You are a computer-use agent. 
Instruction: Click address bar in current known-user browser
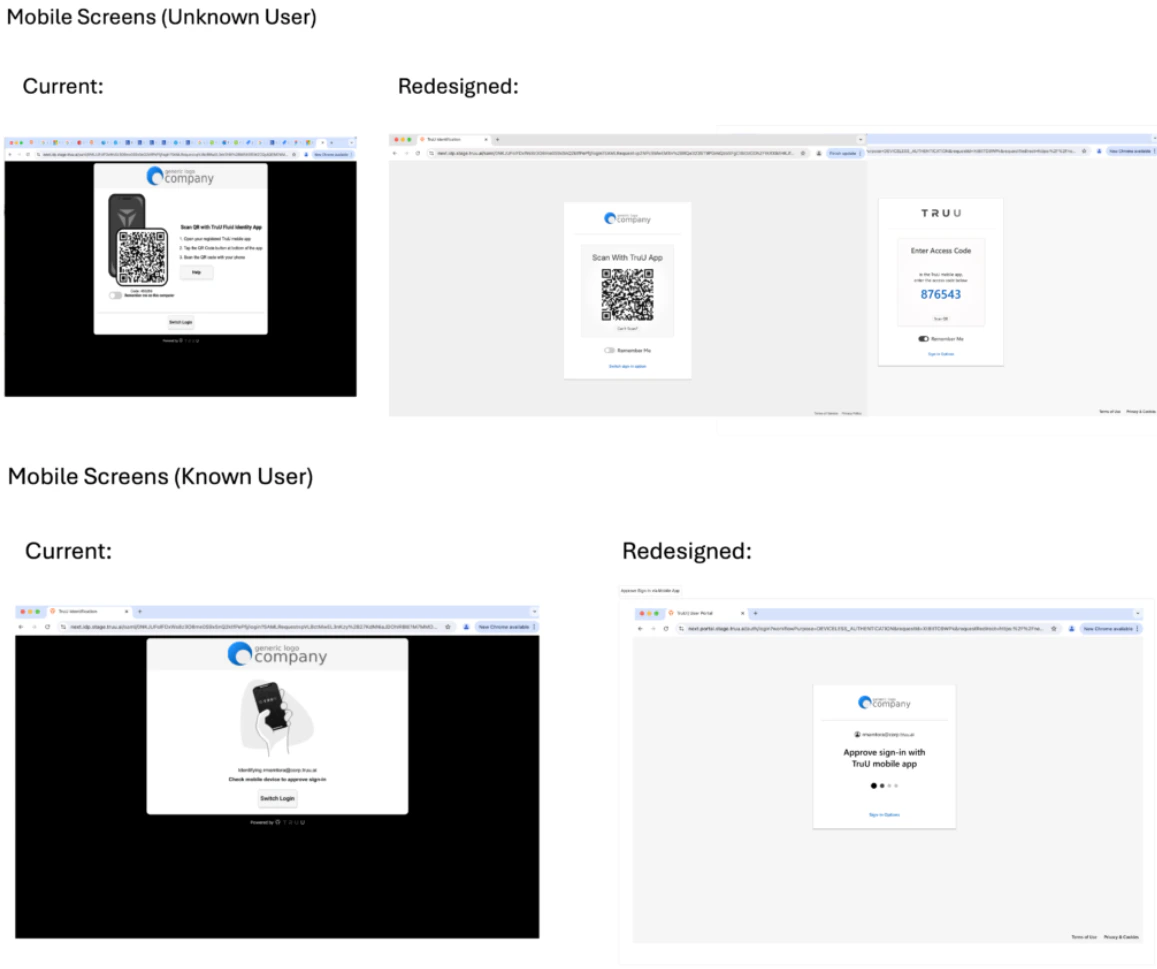tap(258, 627)
